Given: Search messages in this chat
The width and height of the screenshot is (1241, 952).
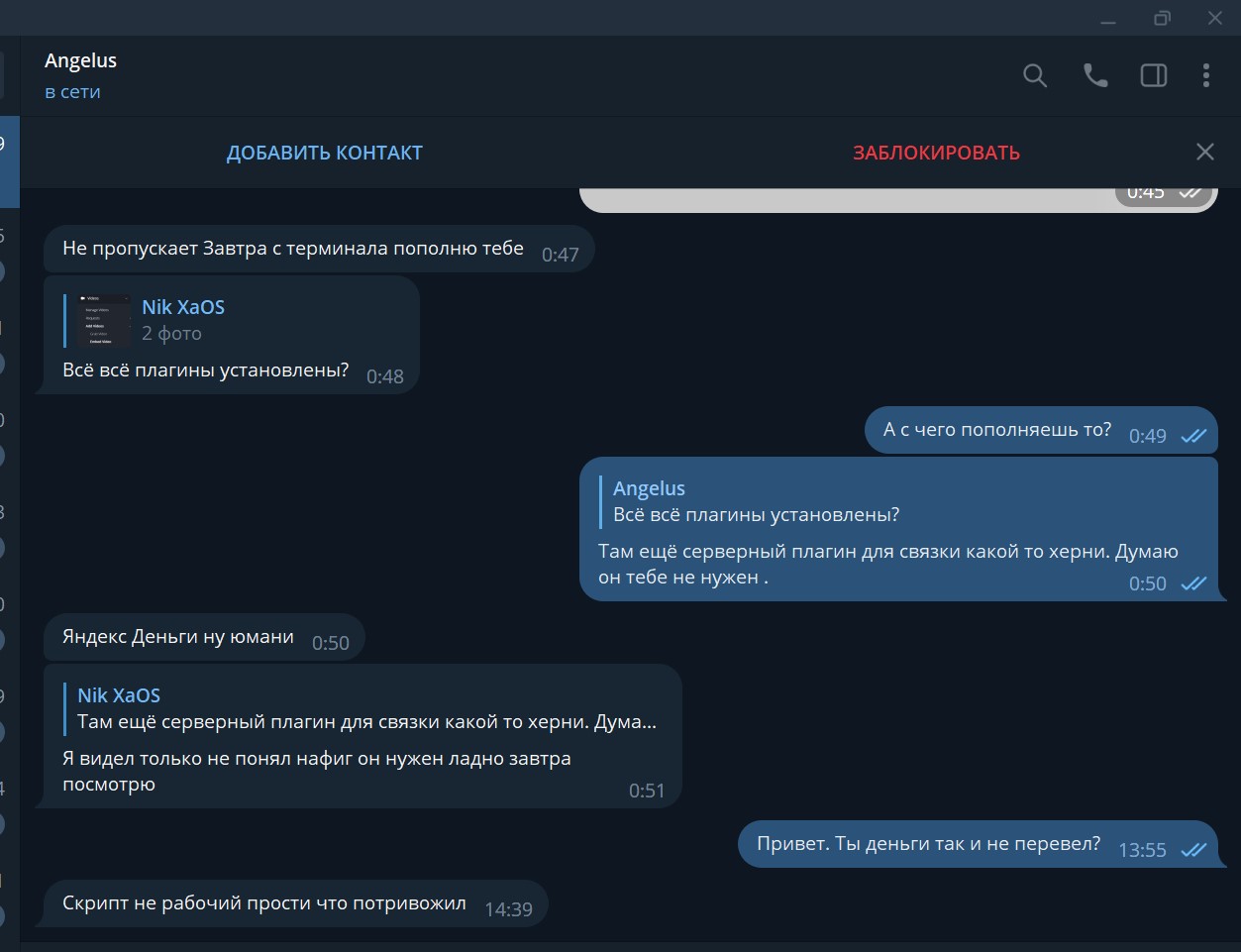Looking at the screenshot, I should 1035,76.
